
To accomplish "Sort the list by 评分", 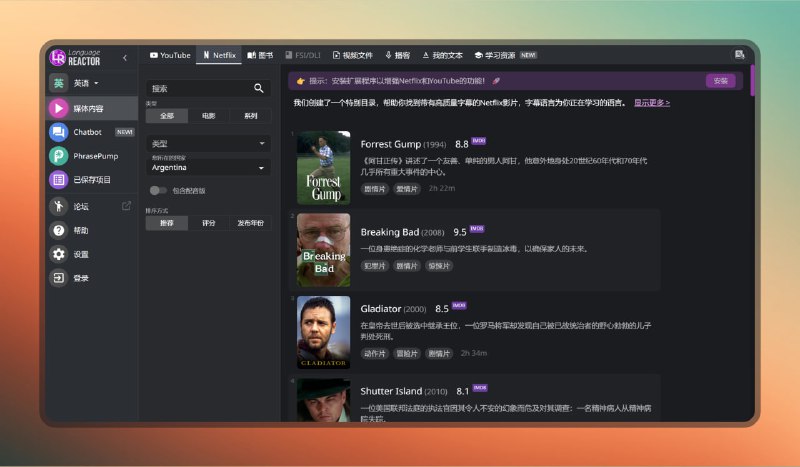I will [208, 223].
